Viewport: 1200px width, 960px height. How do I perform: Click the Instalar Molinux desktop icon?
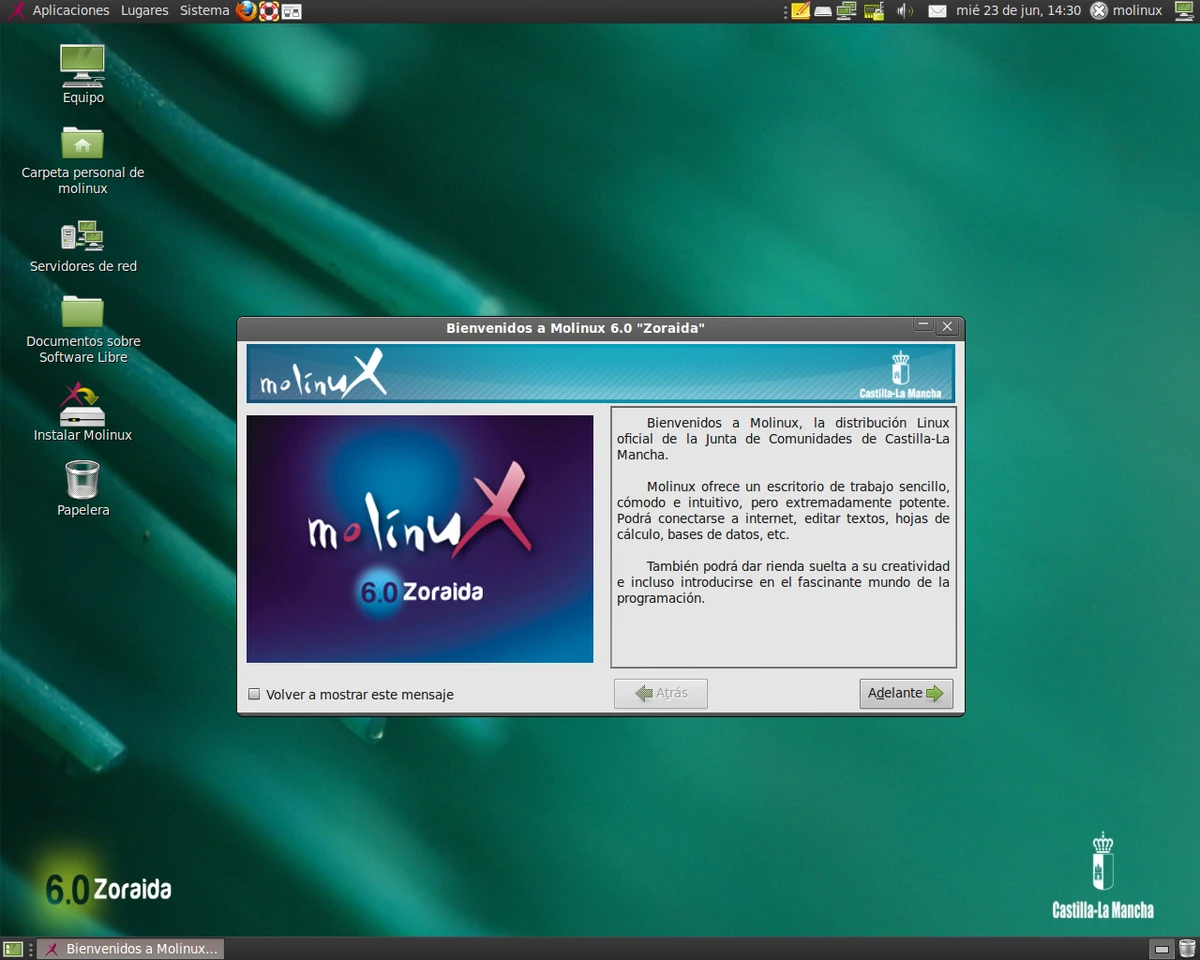coord(83,412)
